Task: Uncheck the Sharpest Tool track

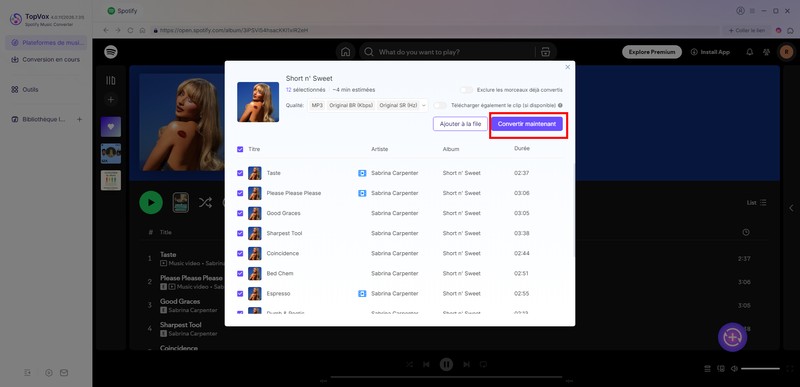Action: pyautogui.click(x=240, y=234)
